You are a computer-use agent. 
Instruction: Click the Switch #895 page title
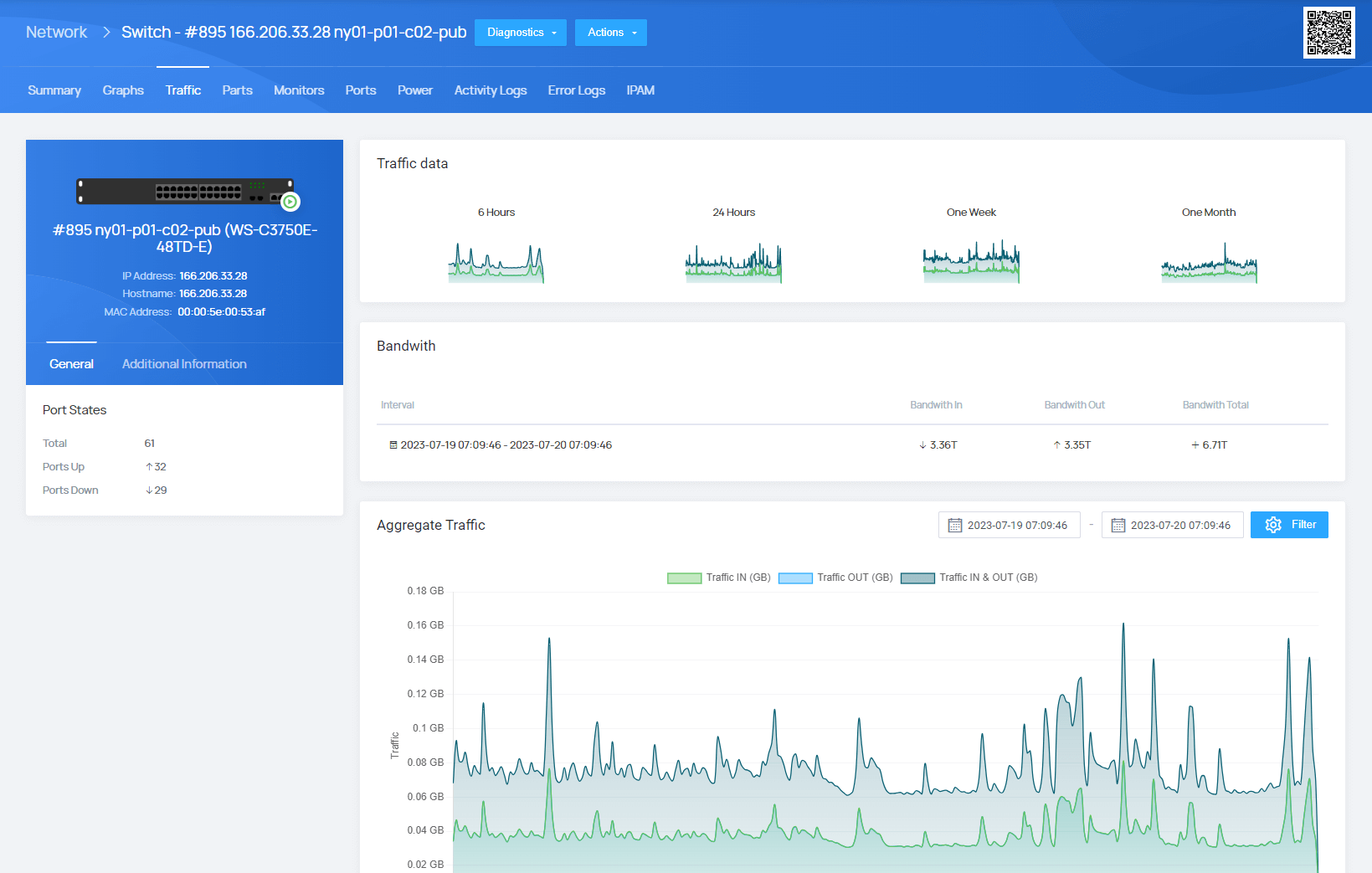tap(294, 32)
